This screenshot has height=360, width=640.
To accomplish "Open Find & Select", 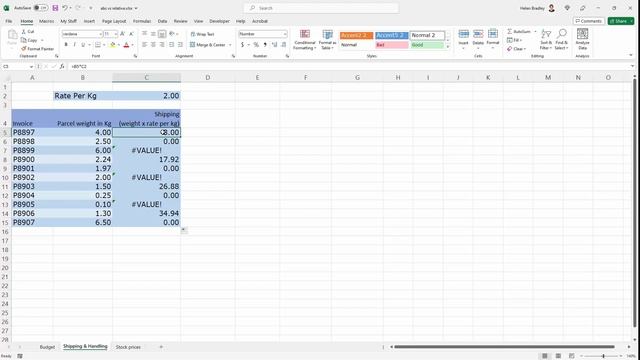I will point(562,39).
